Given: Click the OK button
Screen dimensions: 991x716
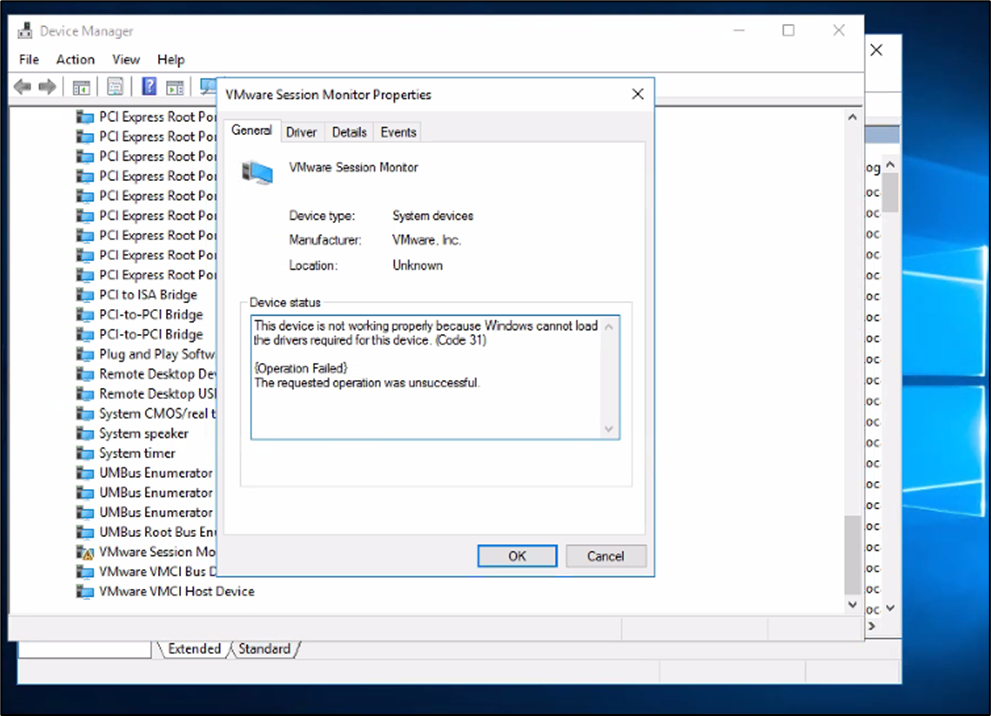Looking at the screenshot, I should [x=516, y=556].
